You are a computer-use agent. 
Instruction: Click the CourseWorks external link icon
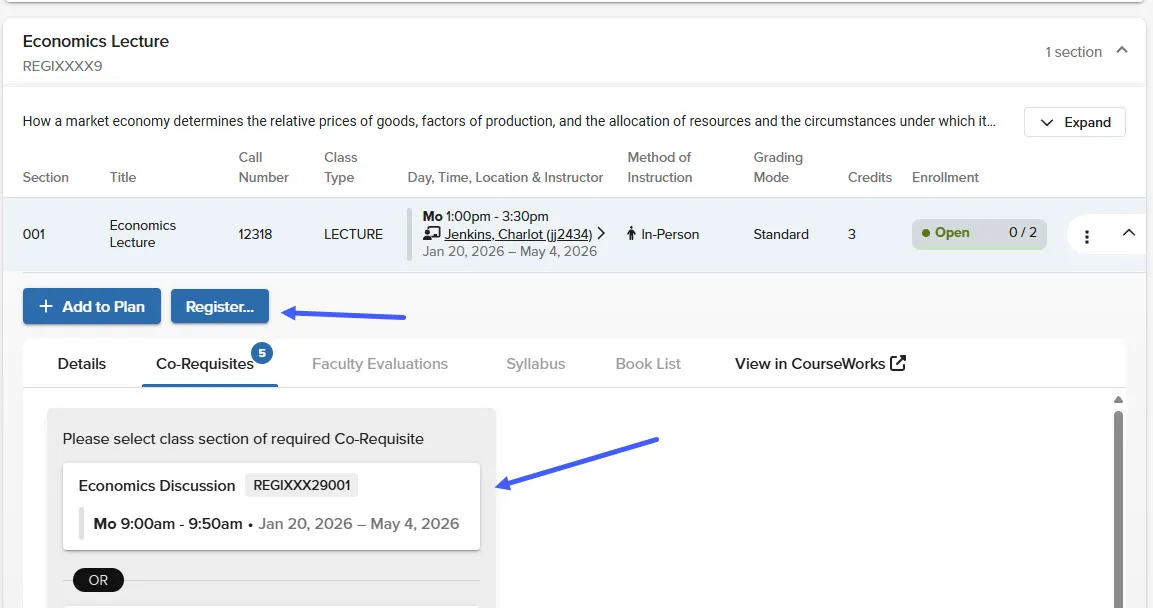pyautogui.click(x=898, y=362)
